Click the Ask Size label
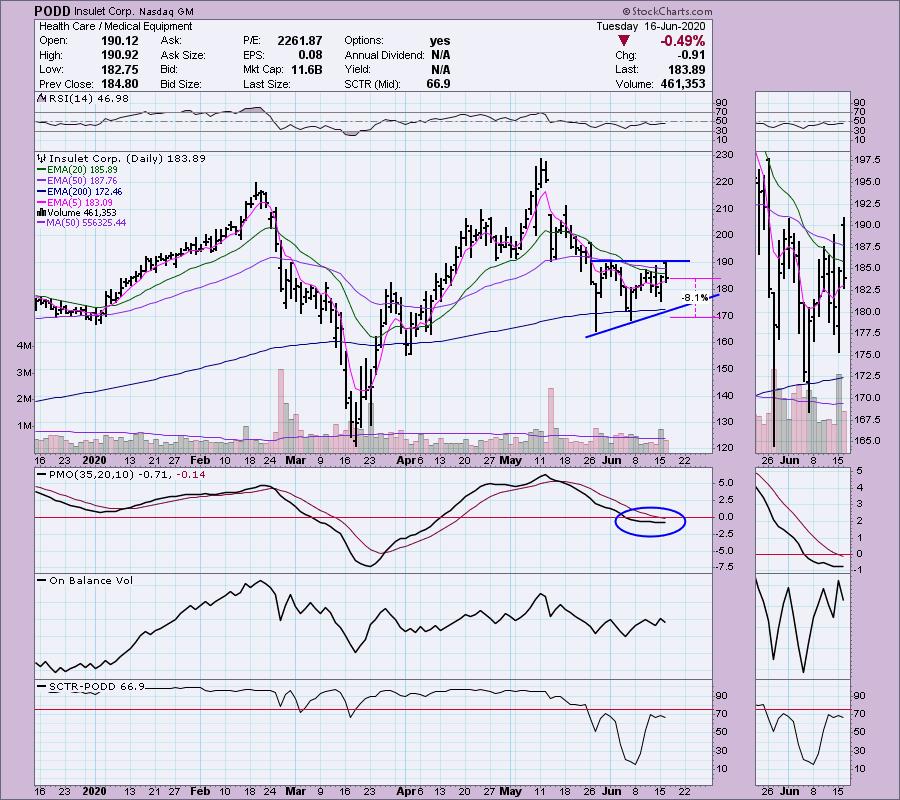The width and height of the screenshot is (900, 800). click(183, 55)
